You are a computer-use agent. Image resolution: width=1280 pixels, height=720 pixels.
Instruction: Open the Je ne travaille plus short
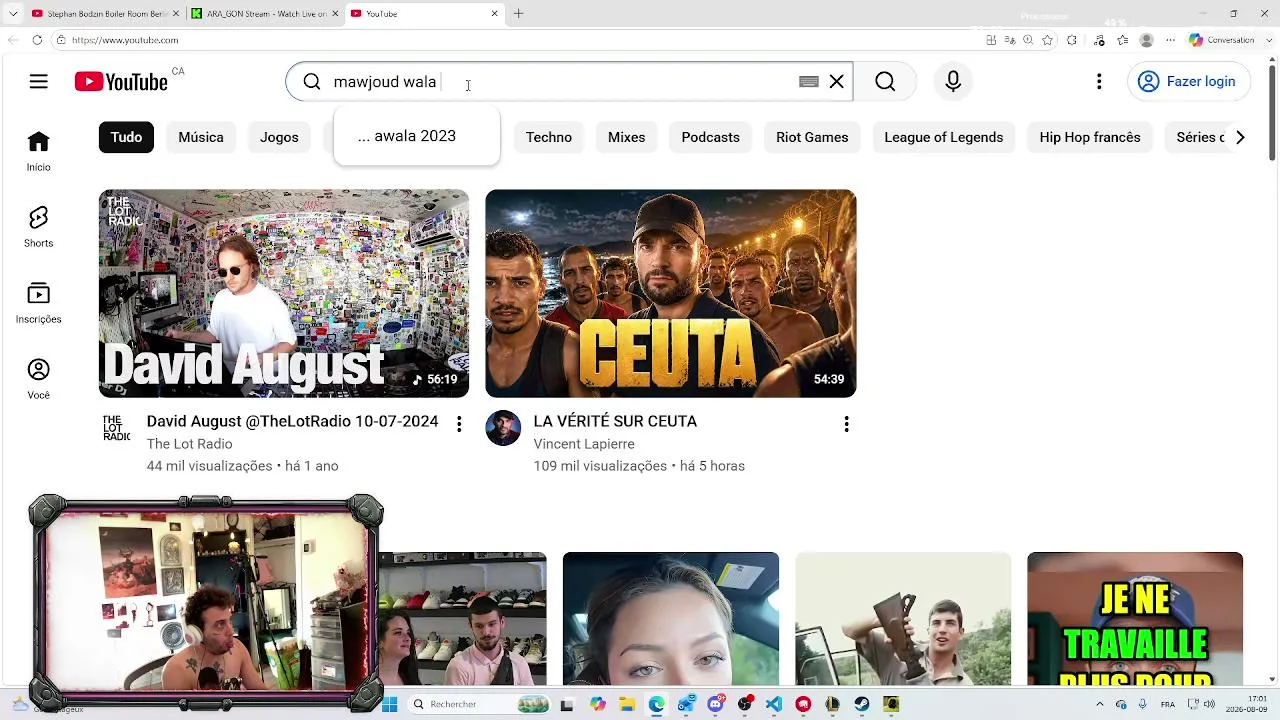pos(1135,619)
